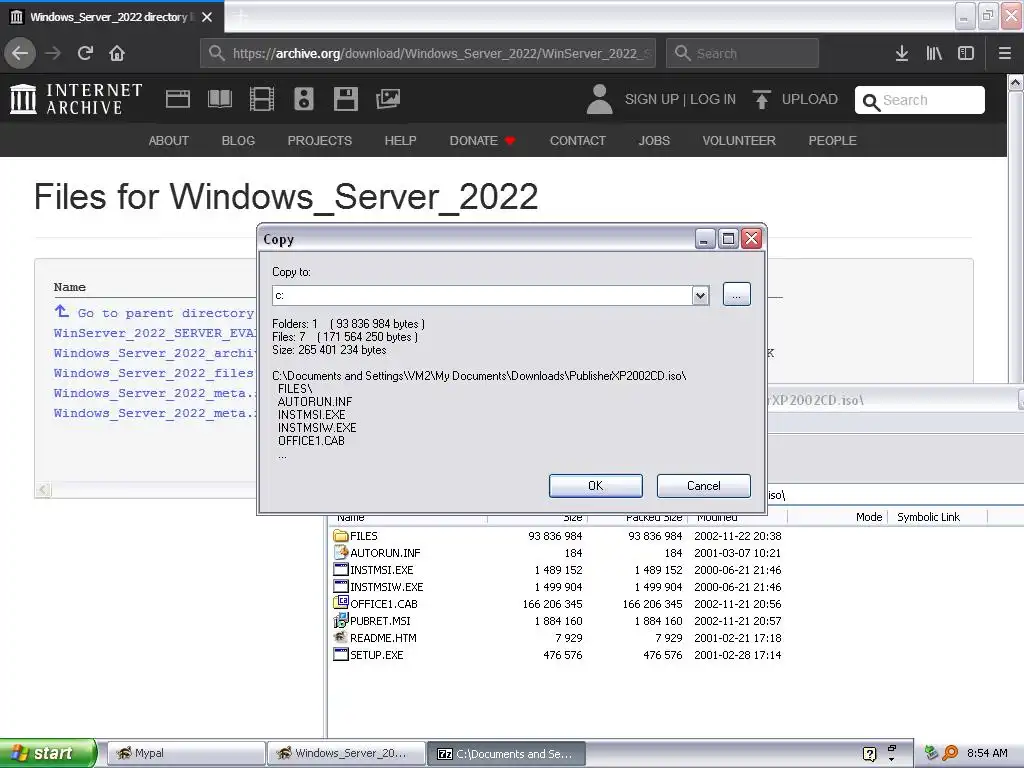Open WinServer_2022_SERVER_EVAL file link
The image size is (1024, 768).
point(155,333)
